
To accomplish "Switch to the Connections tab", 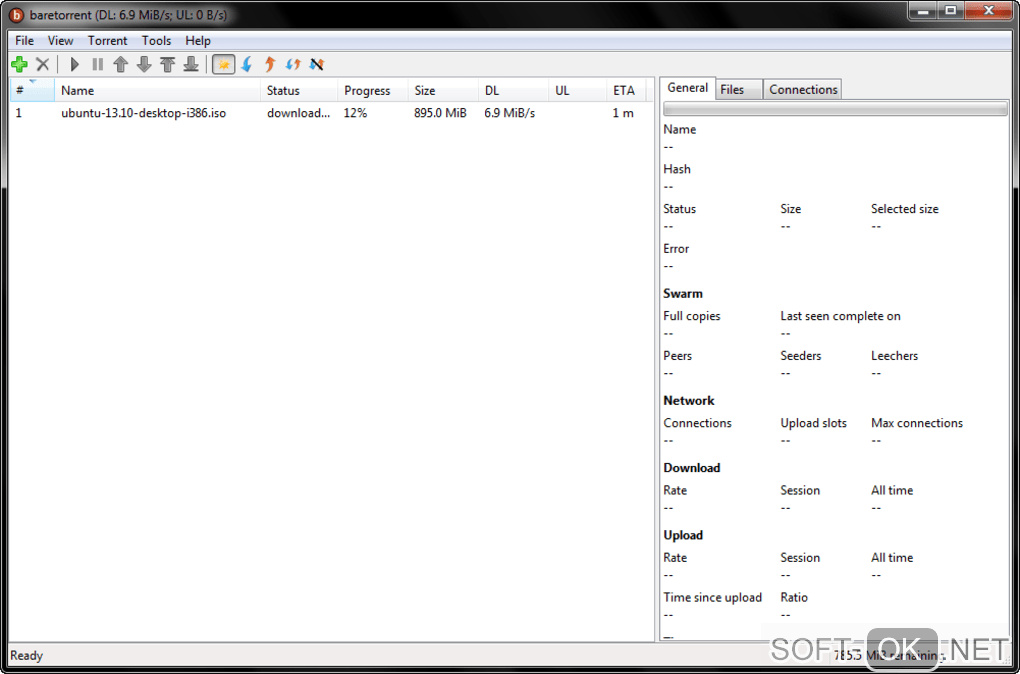I will coord(803,90).
